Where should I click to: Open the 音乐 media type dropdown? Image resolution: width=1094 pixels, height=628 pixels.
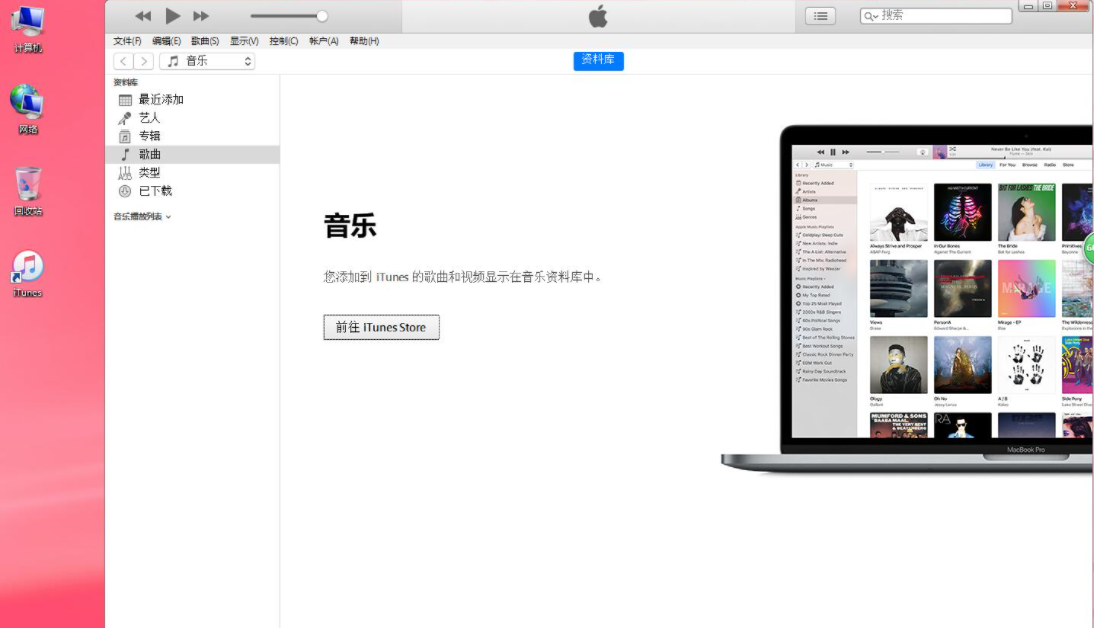coord(207,61)
